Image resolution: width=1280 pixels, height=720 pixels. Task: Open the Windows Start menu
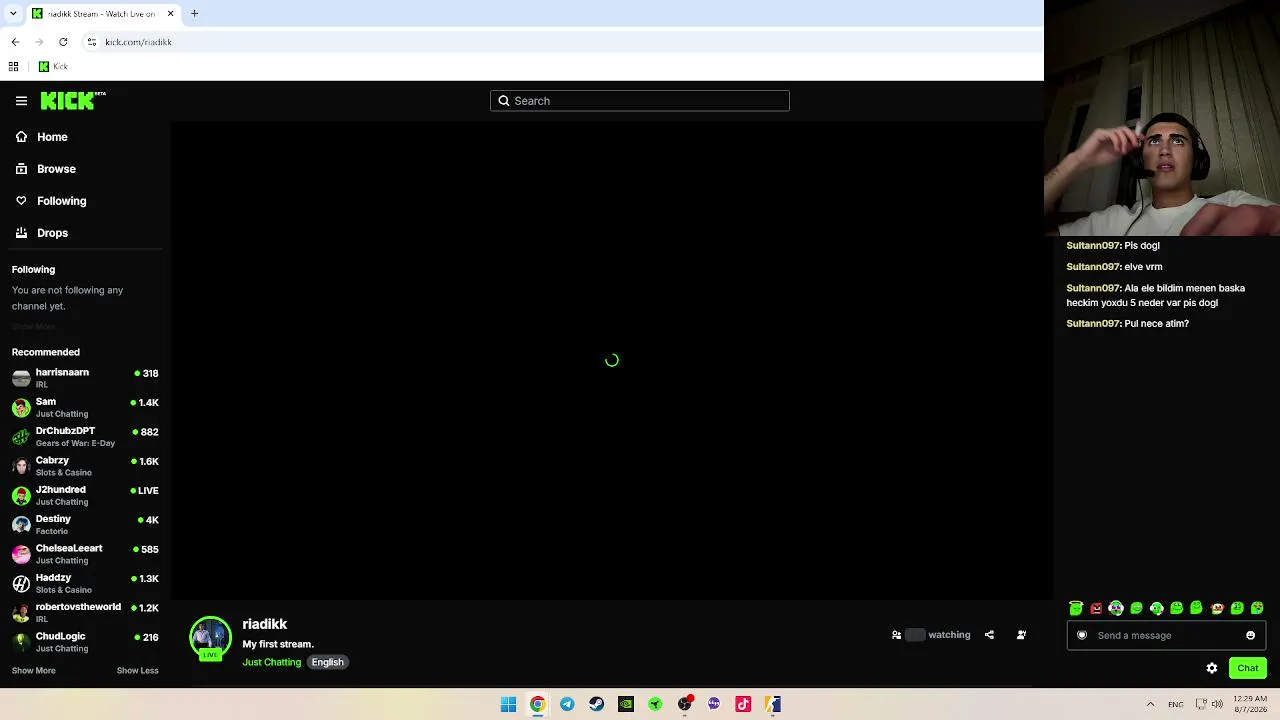pos(508,704)
